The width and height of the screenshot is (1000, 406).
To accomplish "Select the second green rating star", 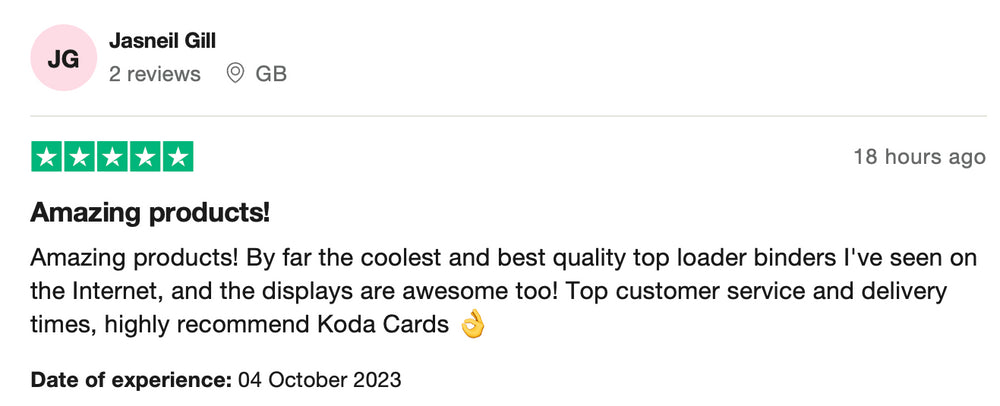I will pos(80,158).
